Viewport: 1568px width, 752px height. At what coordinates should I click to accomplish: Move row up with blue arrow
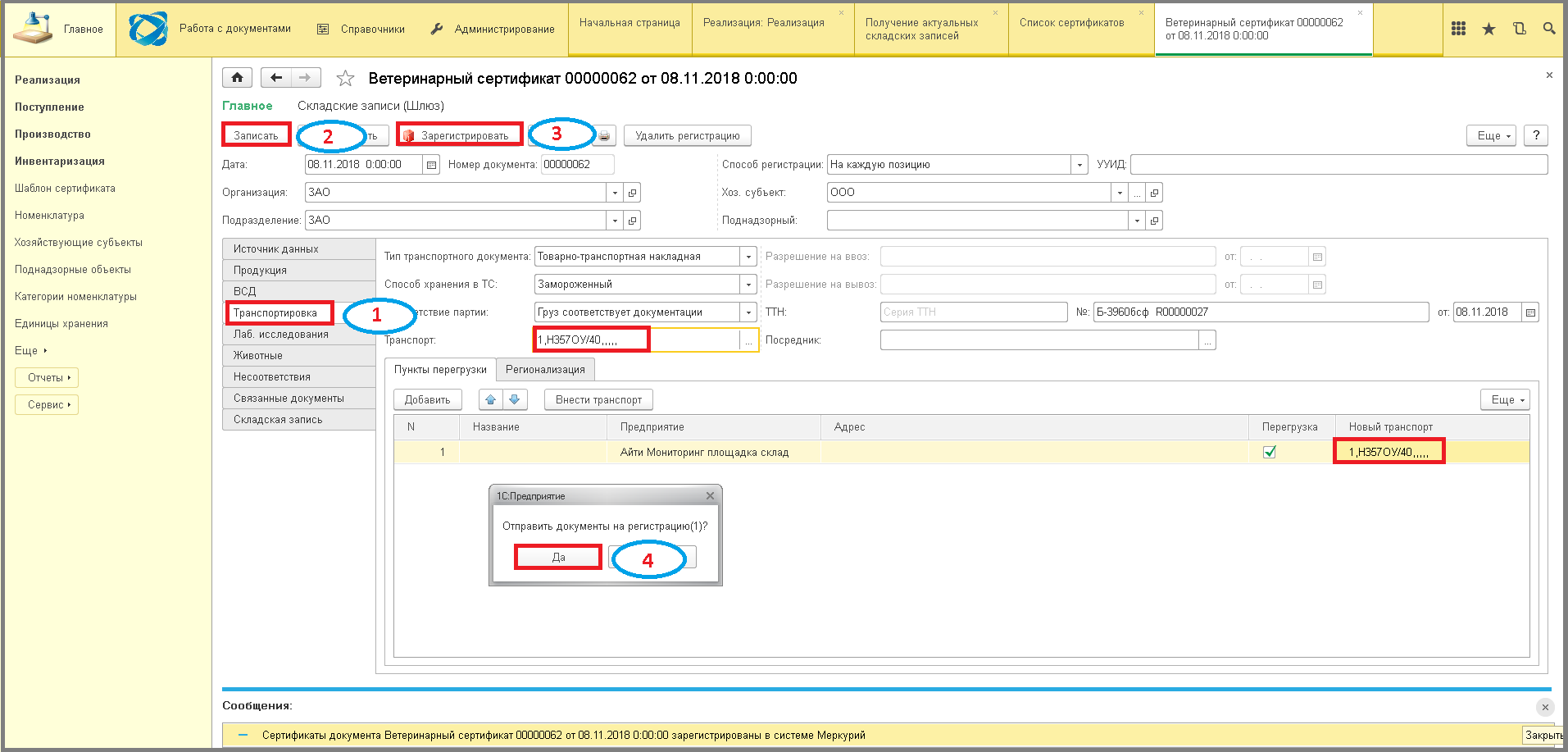[x=491, y=399]
